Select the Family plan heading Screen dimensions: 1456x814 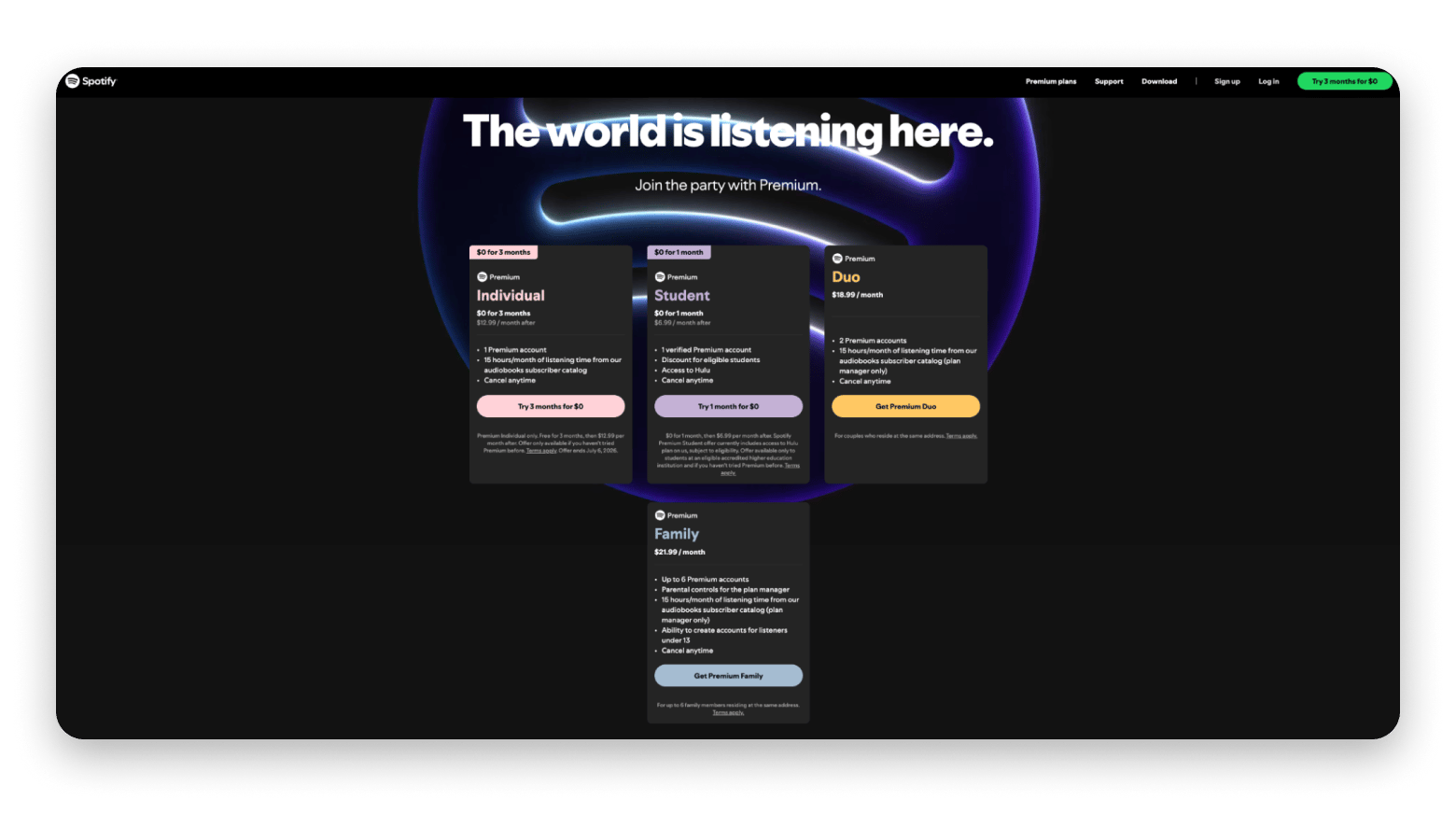pos(677,534)
